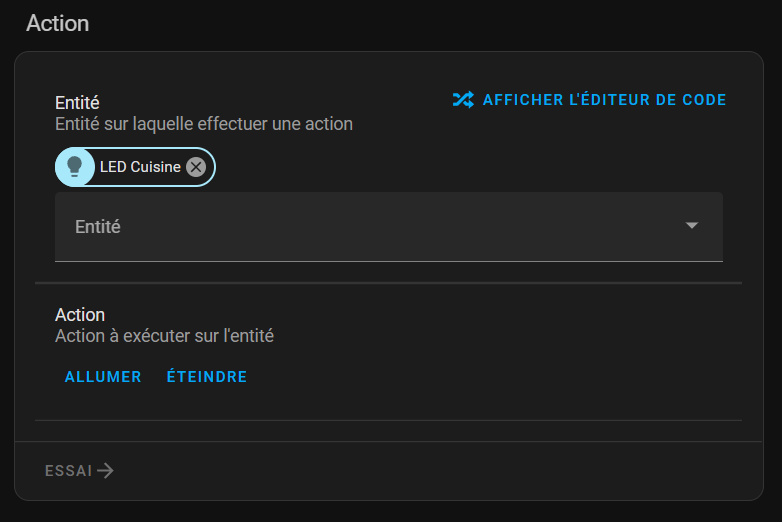This screenshot has width=782, height=522.
Task: Click the shuffle icon beside the code editor link
Action: [x=463, y=100]
